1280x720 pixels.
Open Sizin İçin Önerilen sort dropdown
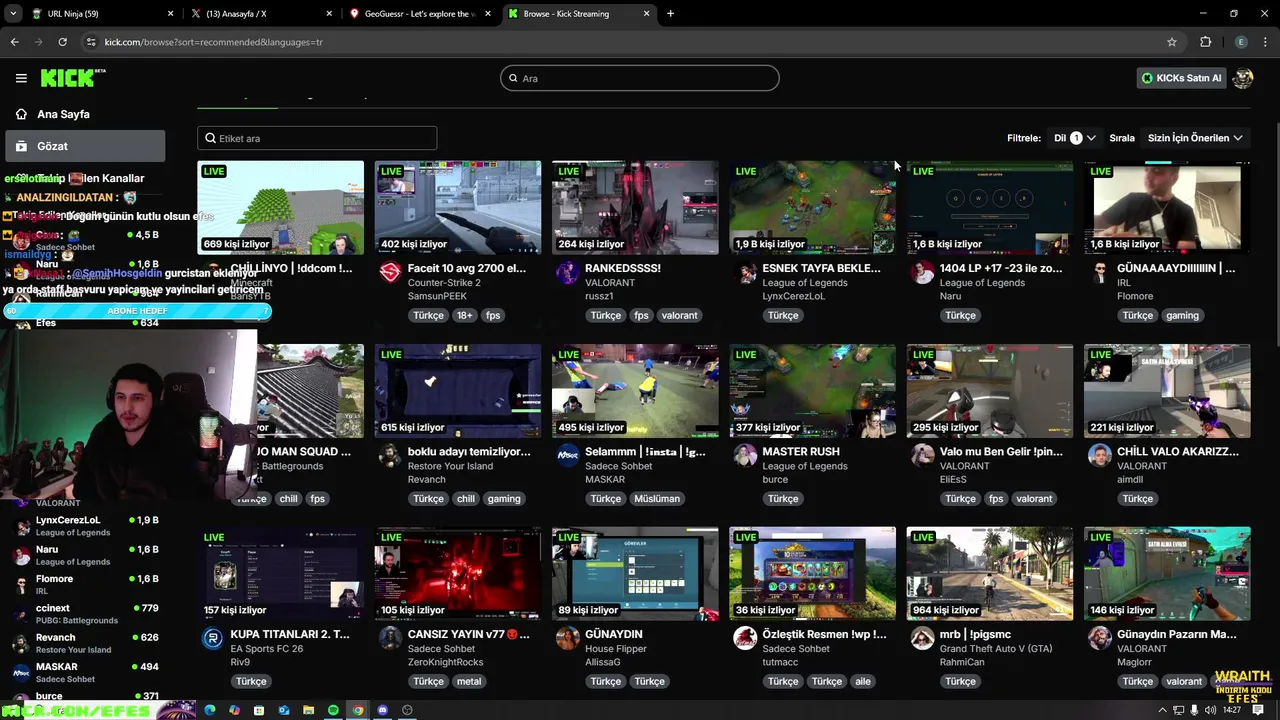(x=1195, y=138)
